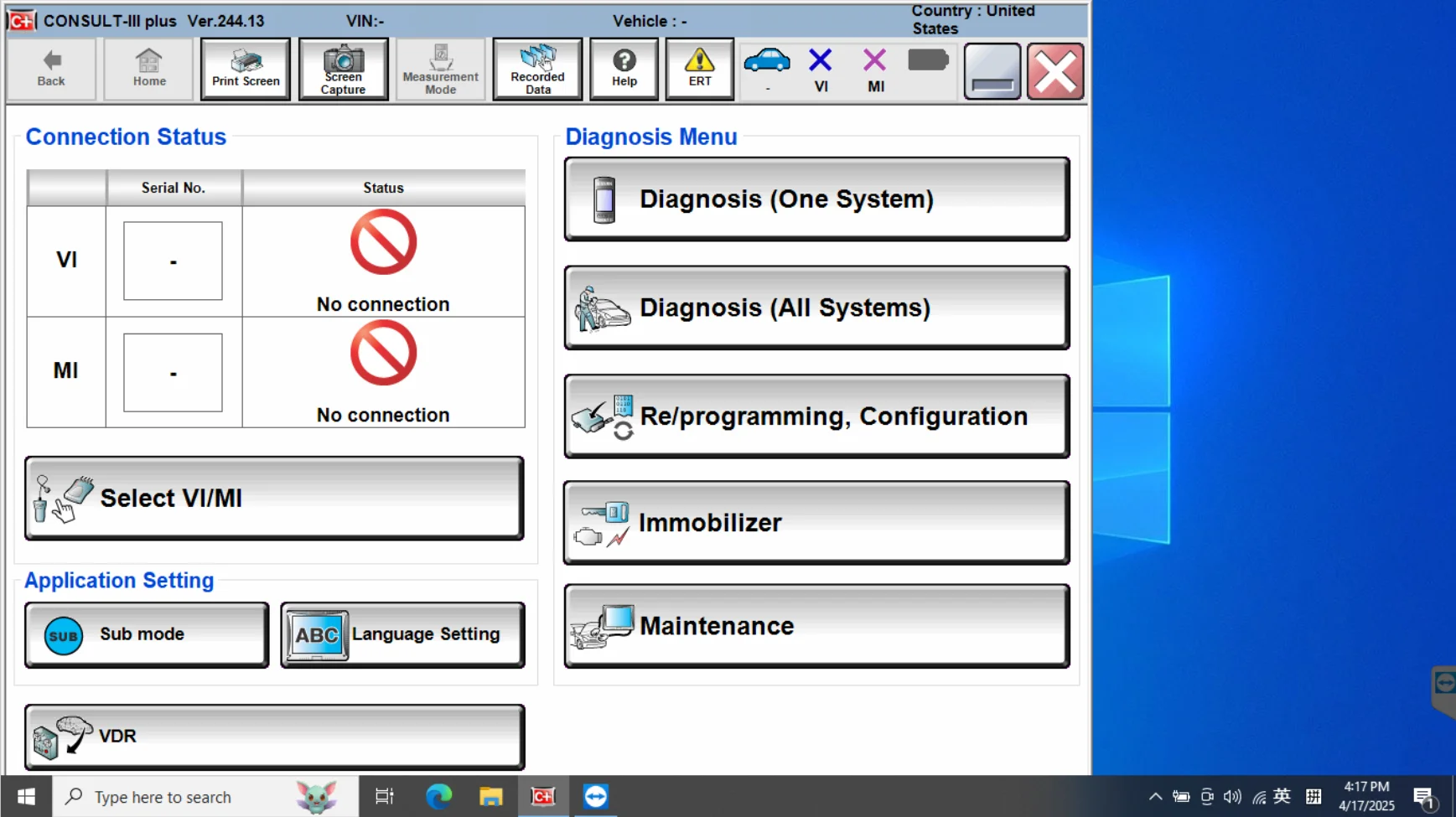Open Microsoft Edge from the taskbar
1456x817 pixels.
tap(438, 796)
